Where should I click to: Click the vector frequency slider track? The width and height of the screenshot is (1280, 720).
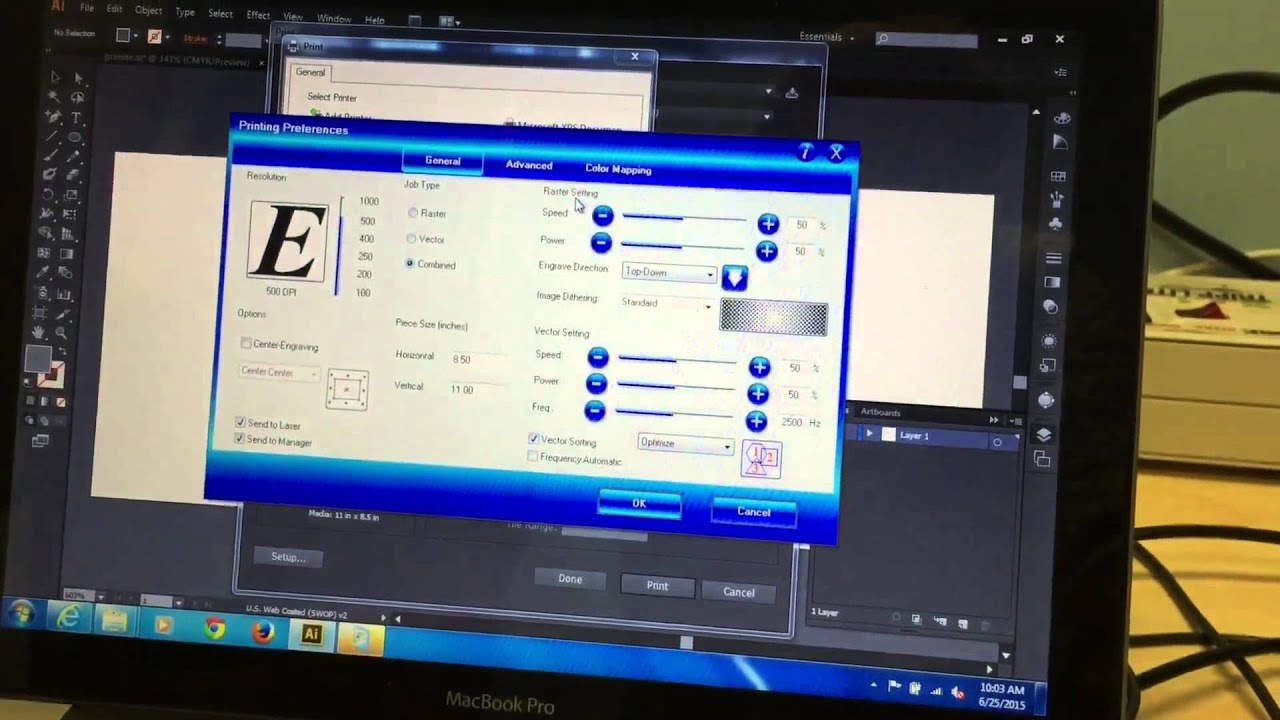pyautogui.click(x=675, y=414)
